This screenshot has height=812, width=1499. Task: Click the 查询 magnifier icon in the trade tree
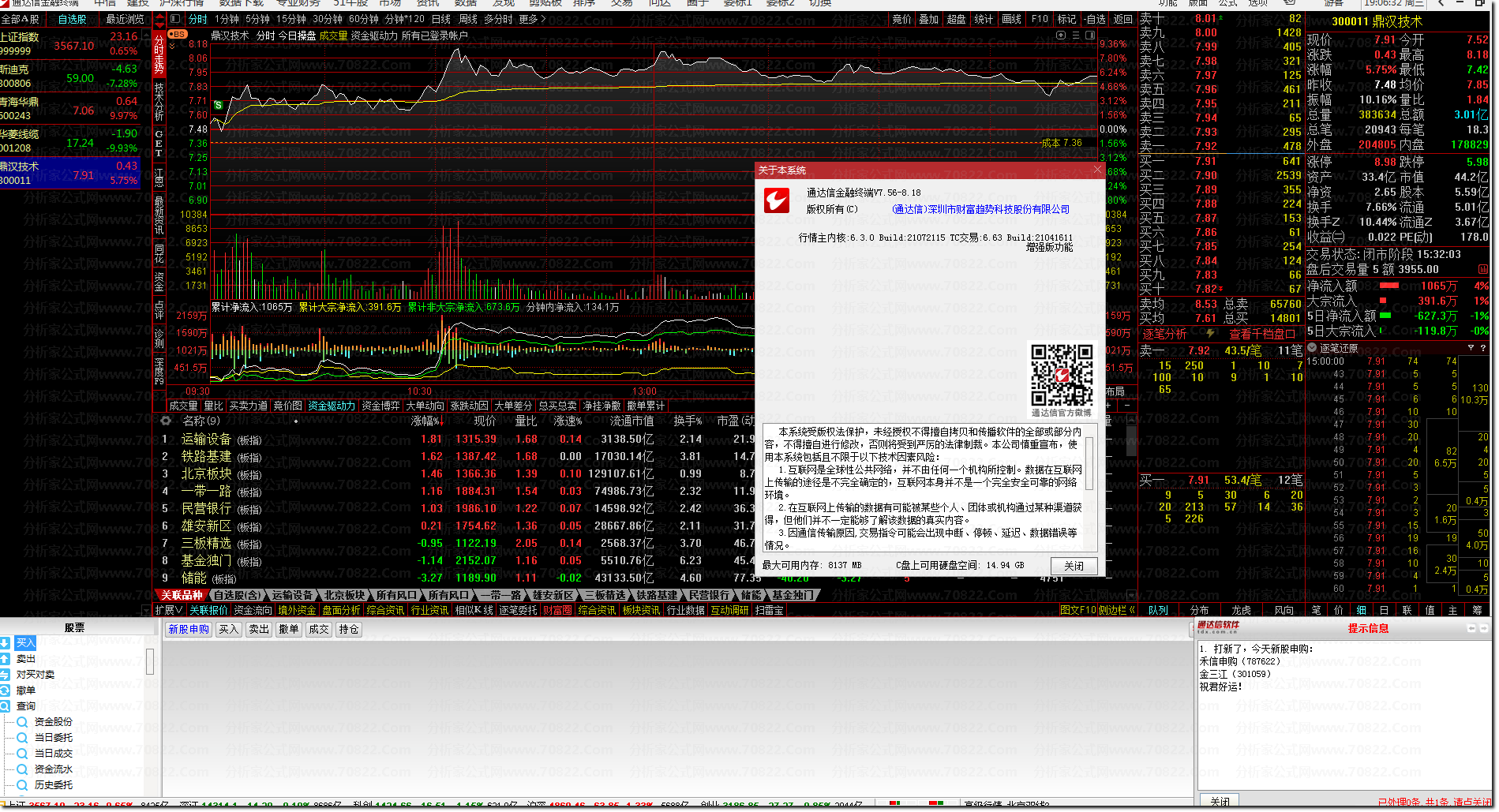(6, 706)
